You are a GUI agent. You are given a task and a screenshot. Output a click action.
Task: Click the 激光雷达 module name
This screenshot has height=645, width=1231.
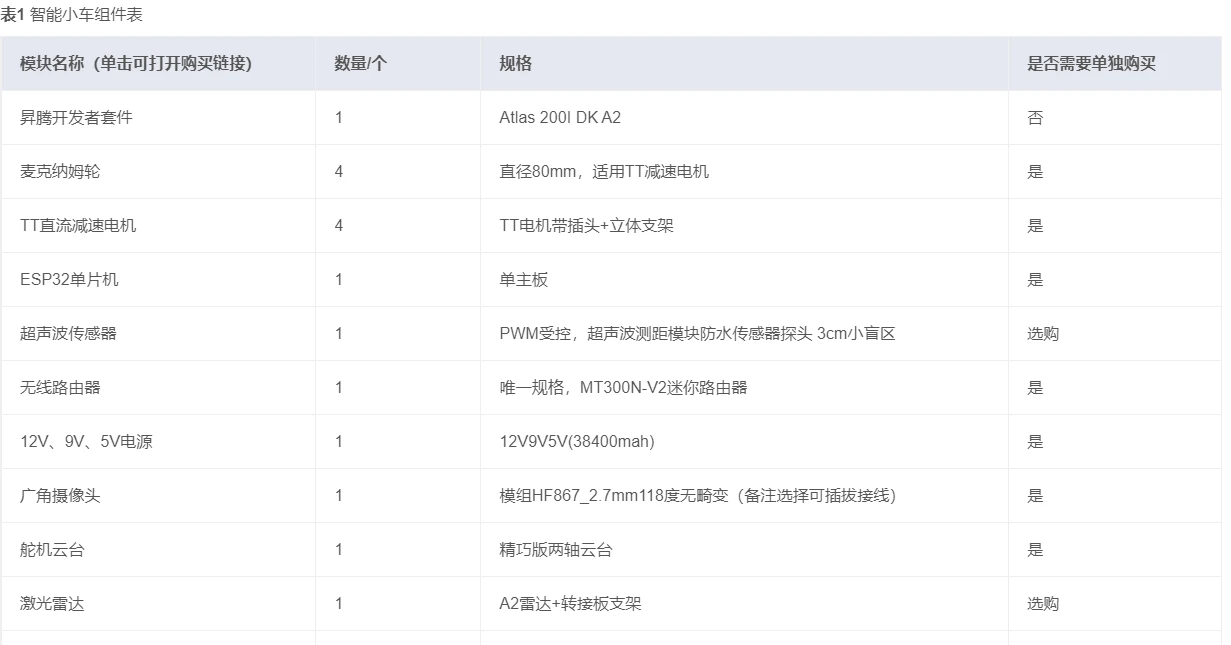point(52,604)
